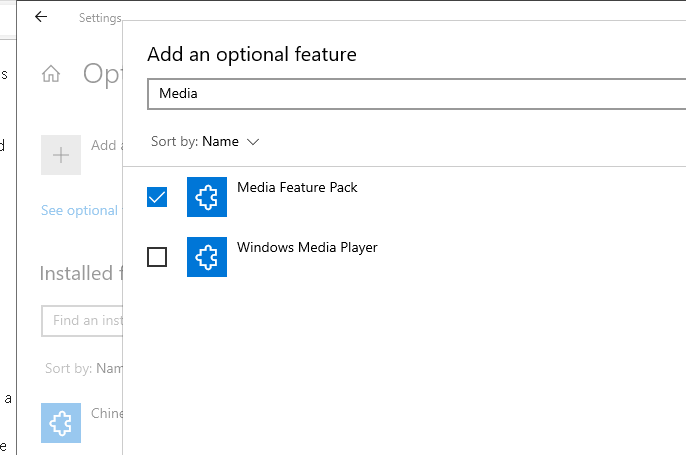Image resolution: width=686 pixels, height=455 pixels.
Task: Open the background Sort by dropdown under Installed features
Action: coord(84,368)
